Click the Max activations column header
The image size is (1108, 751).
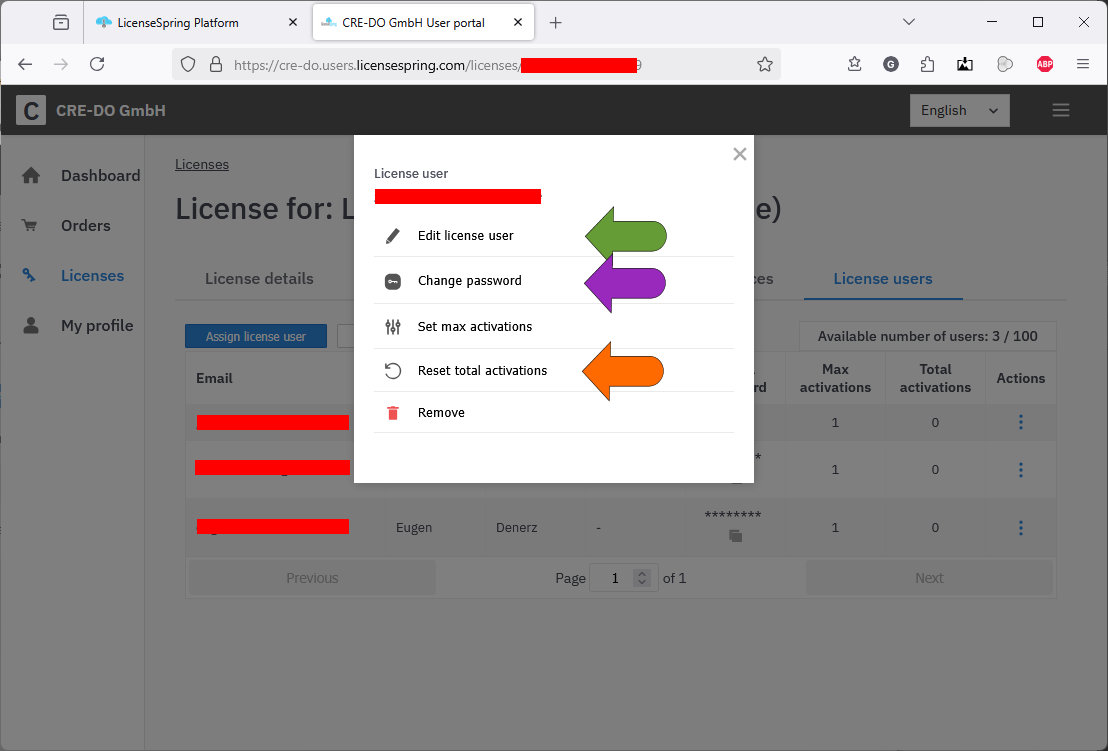[x=835, y=378]
